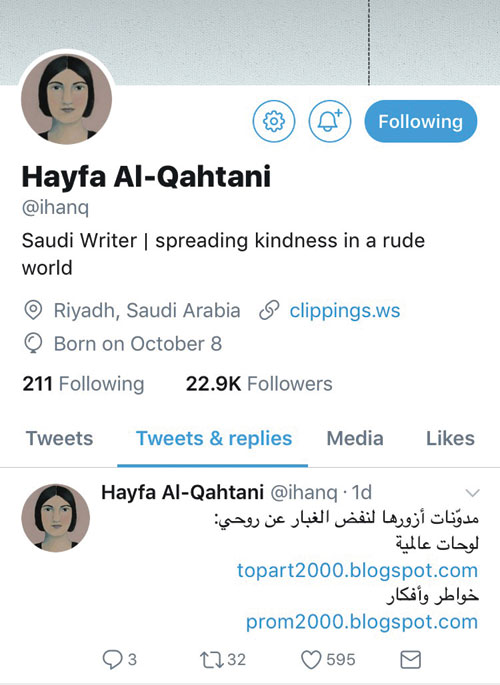The height and width of the screenshot is (685, 500).
Task: Open the large profile avatar picture
Action: tap(66, 99)
